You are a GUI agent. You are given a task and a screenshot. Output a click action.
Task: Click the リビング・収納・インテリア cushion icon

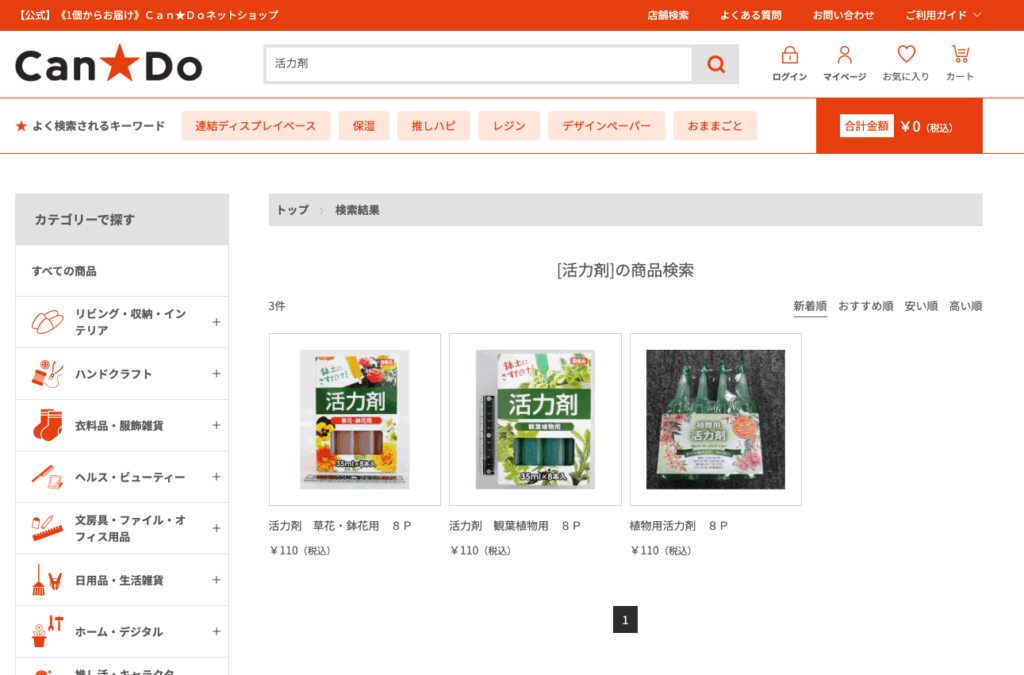[47, 322]
